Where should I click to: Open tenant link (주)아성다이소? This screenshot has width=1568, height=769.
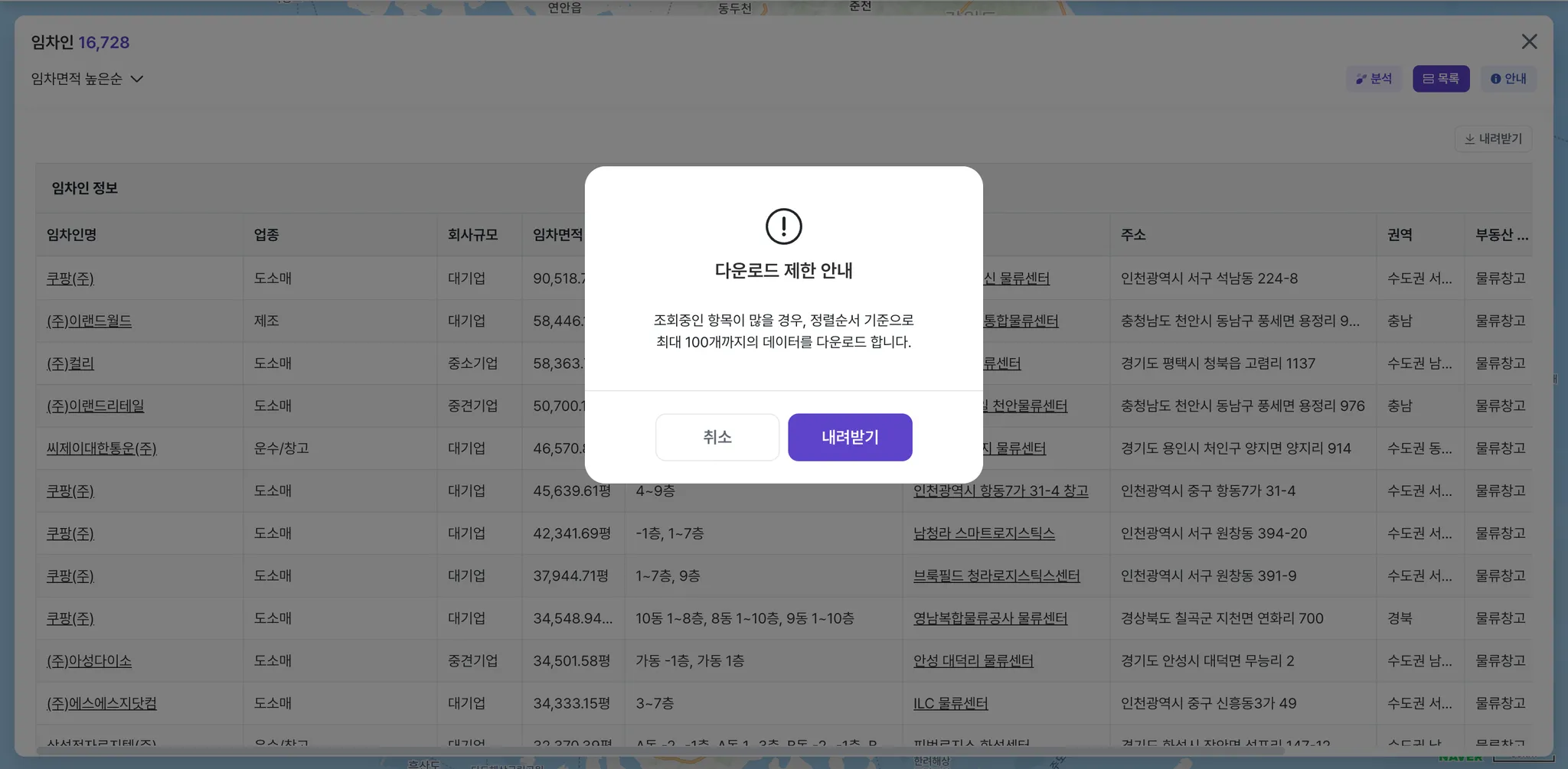[89, 660]
